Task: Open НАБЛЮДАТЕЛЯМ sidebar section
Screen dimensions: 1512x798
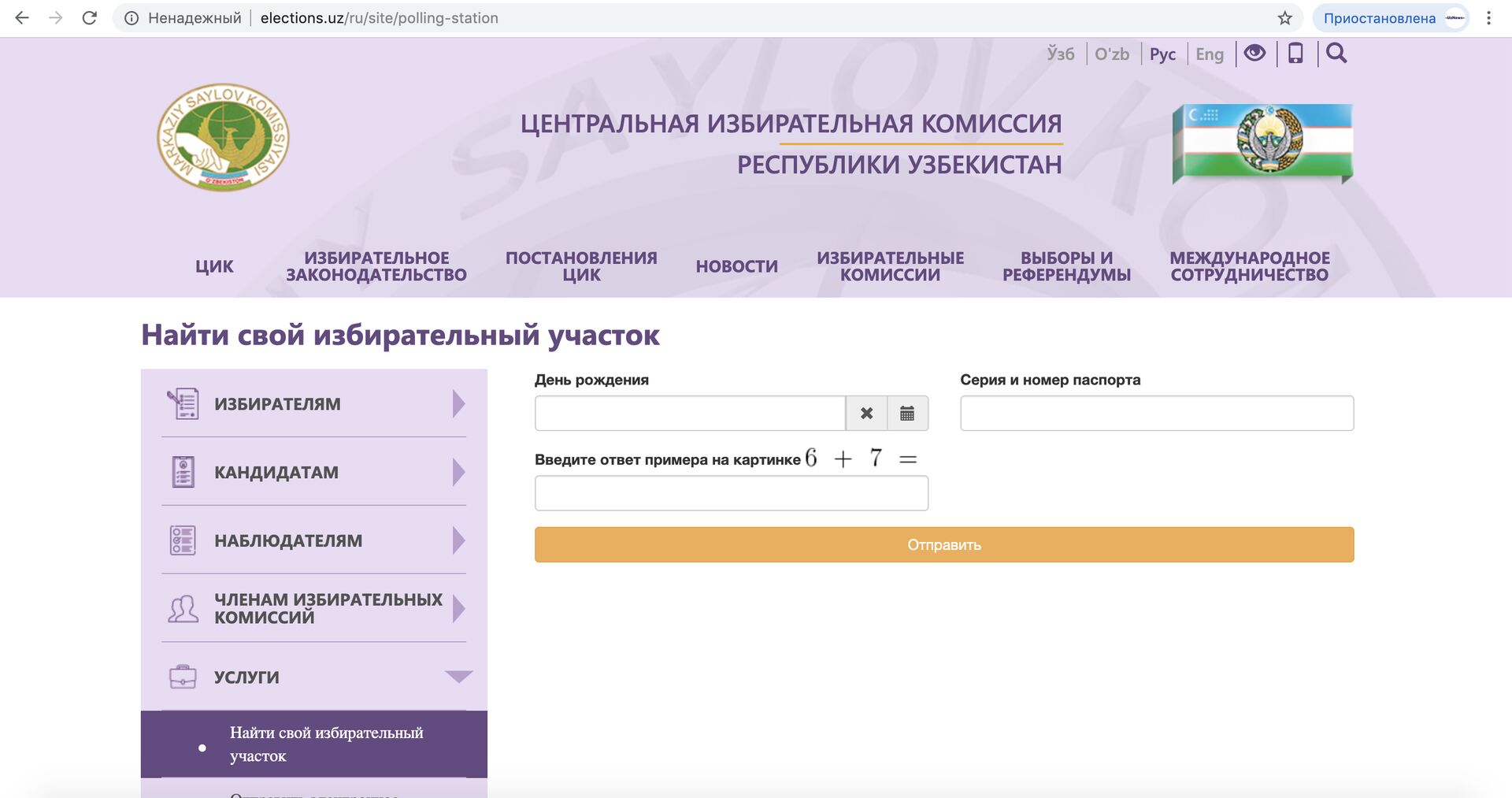Action: coord(313,540)
